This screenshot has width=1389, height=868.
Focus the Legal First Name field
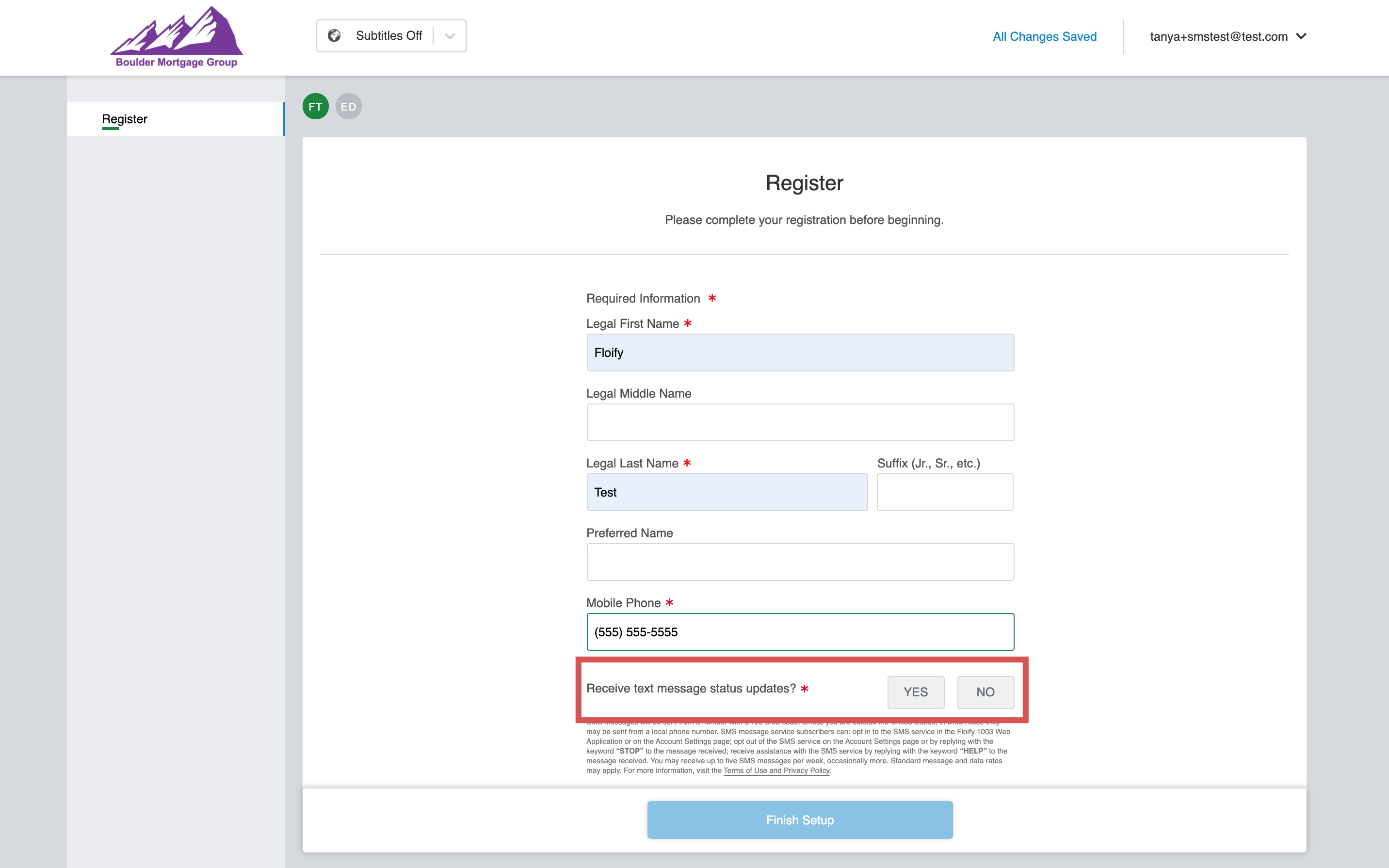(x=800, y=353)
